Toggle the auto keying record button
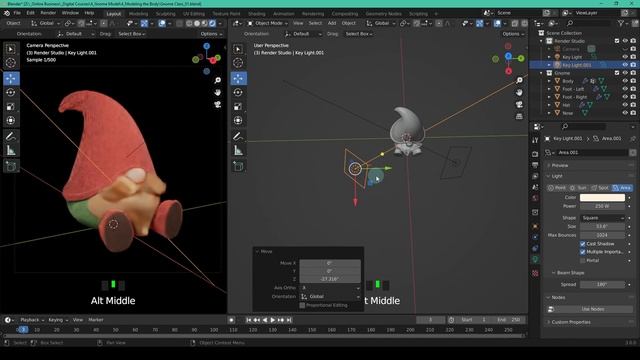 pos(231,320)
